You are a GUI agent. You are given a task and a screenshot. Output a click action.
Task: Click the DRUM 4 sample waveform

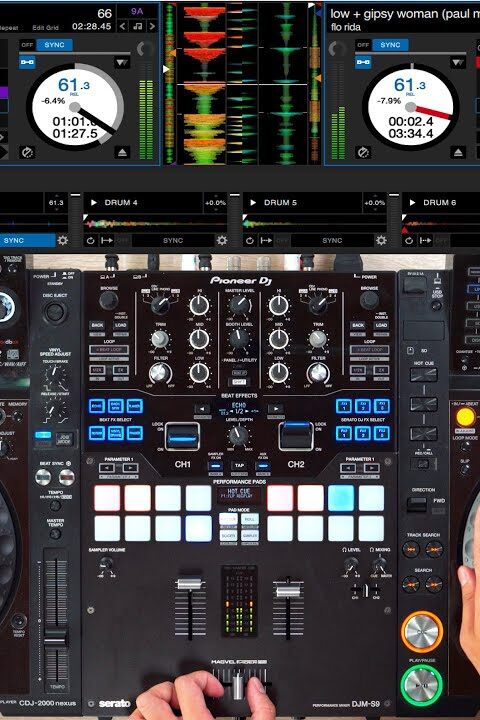click(155, 223)
